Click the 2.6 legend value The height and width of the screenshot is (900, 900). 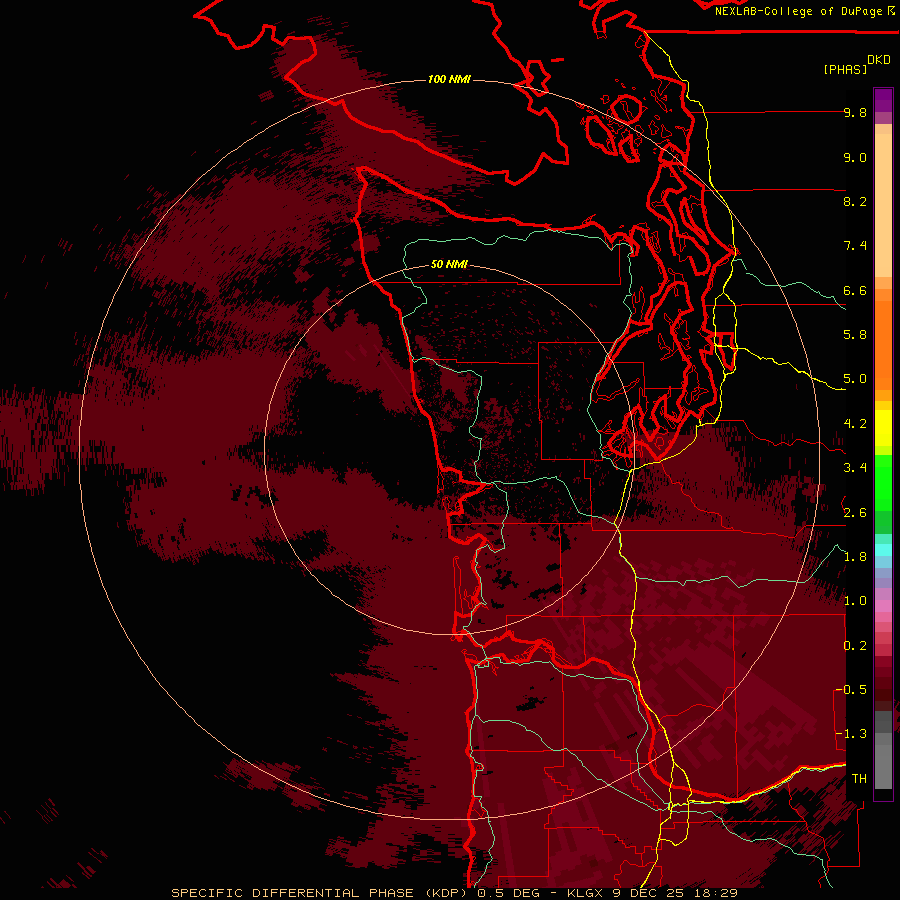tap(855, 513)
